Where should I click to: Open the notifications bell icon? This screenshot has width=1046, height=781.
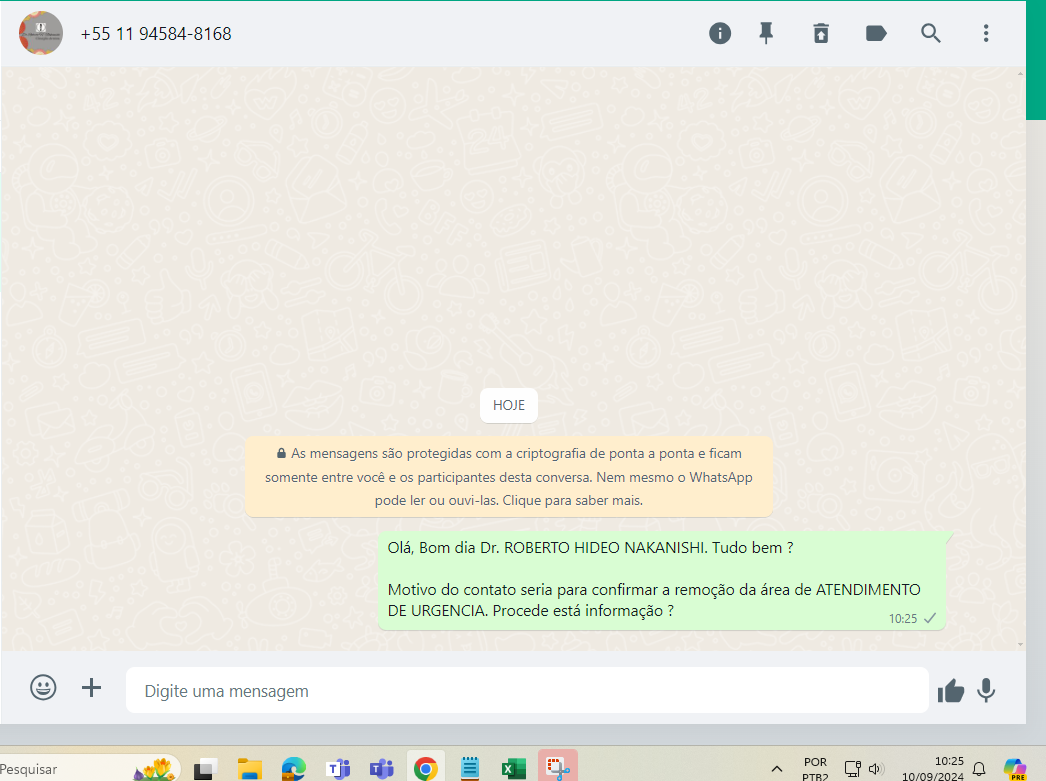(979, 769)
